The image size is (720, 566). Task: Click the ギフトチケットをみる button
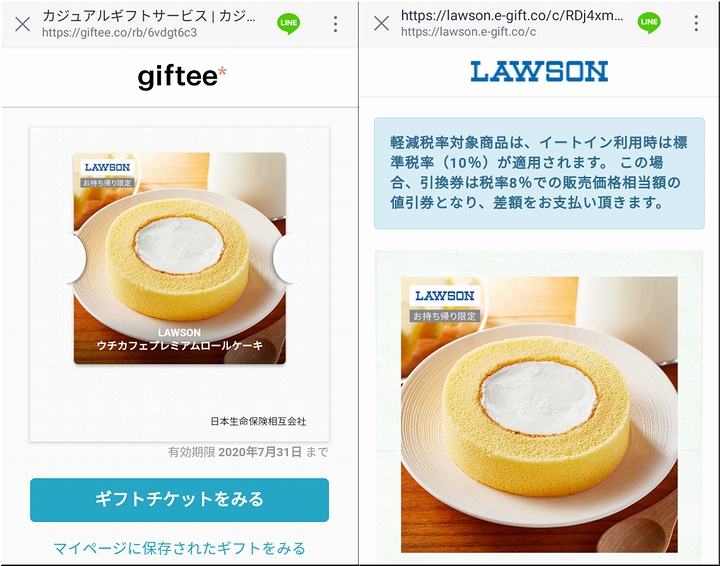pos(179,499)
